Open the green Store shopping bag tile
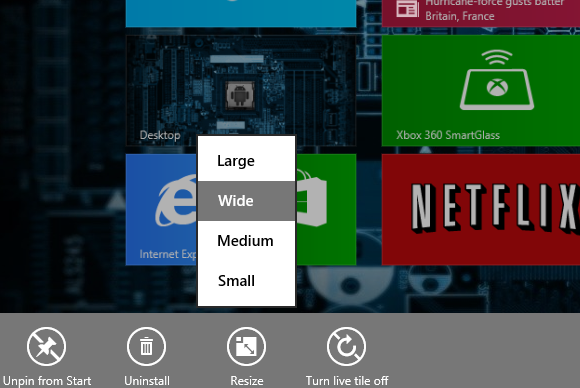This screenshot has height=388, width=580. pos(326,210)
